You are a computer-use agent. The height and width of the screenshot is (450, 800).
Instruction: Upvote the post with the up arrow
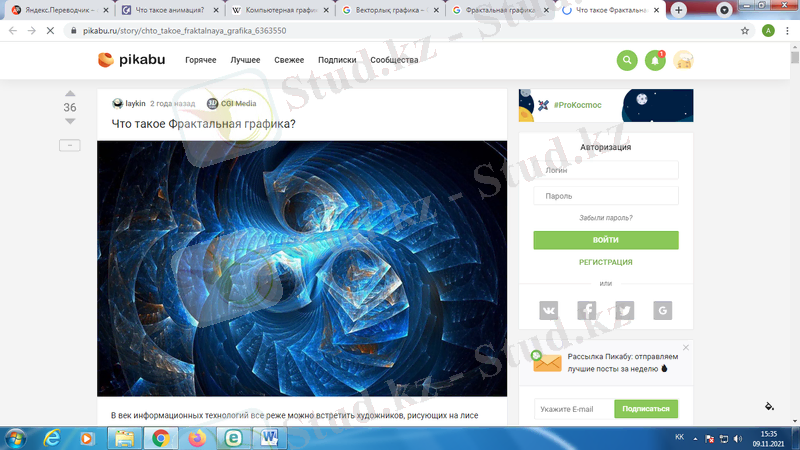[70, 93]
